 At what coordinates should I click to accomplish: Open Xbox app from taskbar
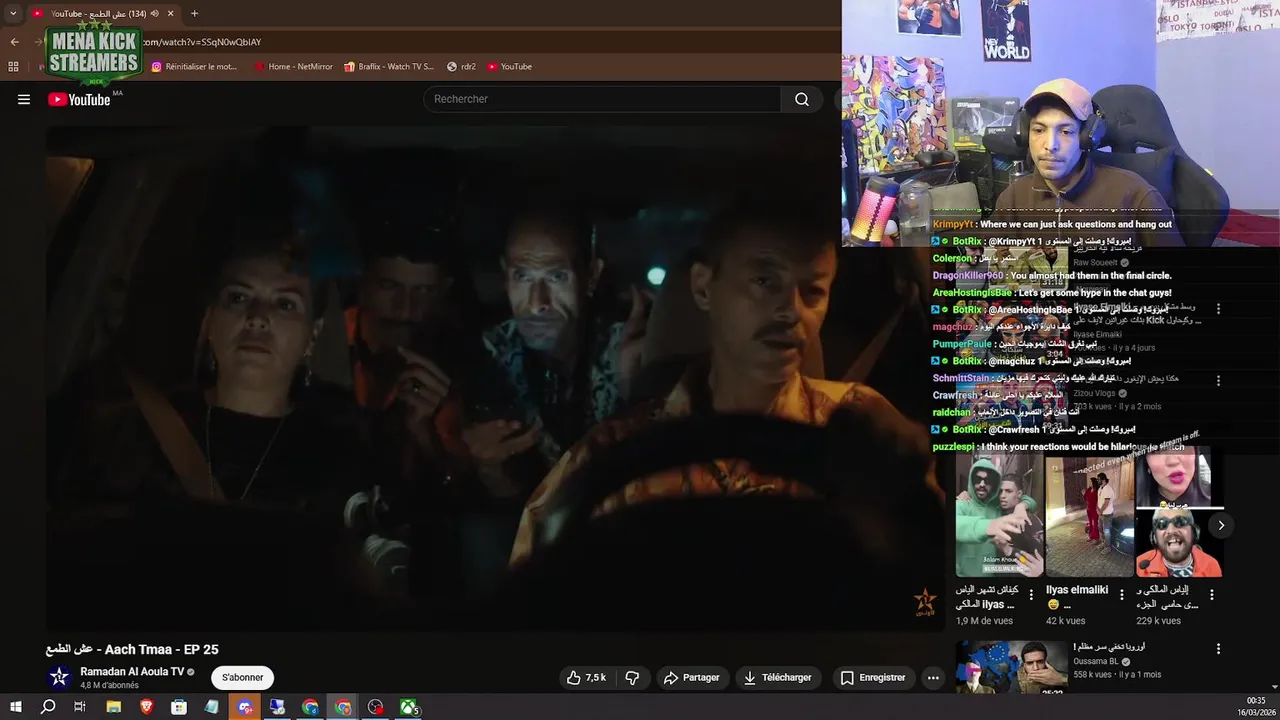click(408, 707)
